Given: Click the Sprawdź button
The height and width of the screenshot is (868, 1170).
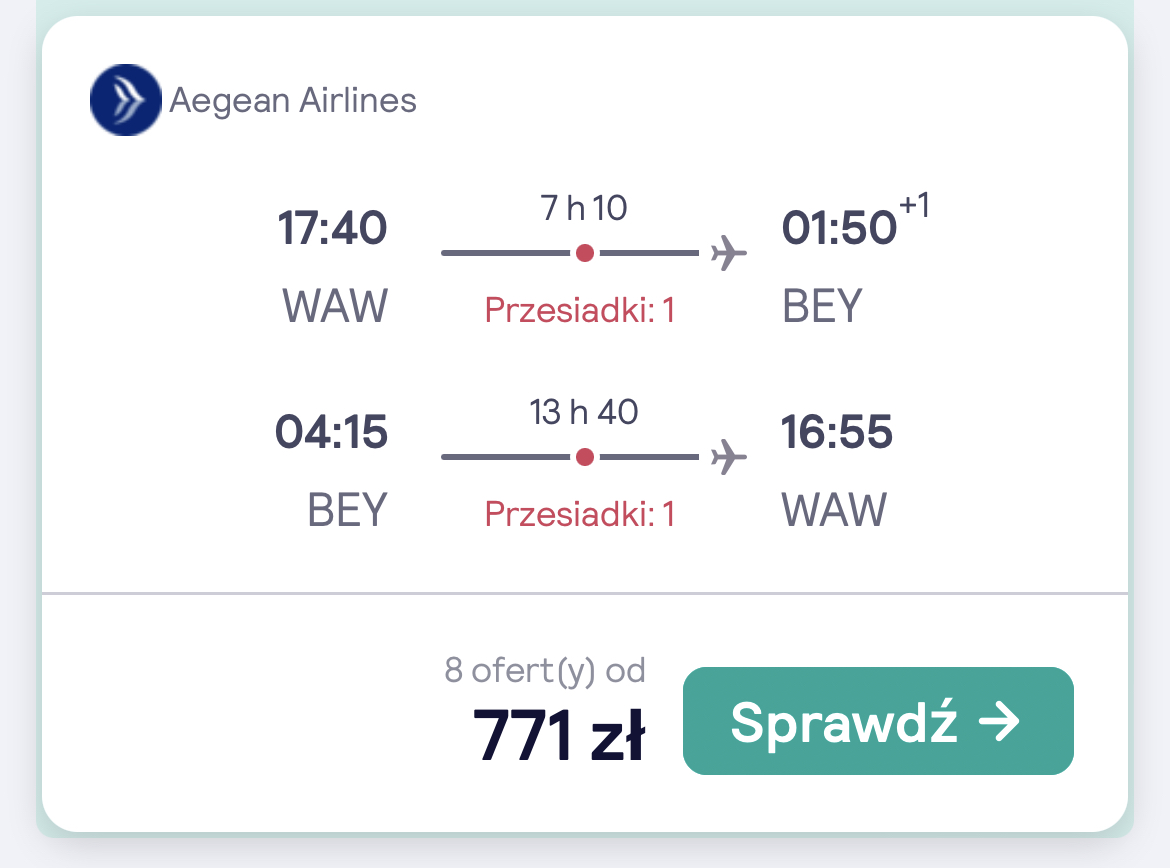Looking at the screenshot, I should (x=878, y=721).
